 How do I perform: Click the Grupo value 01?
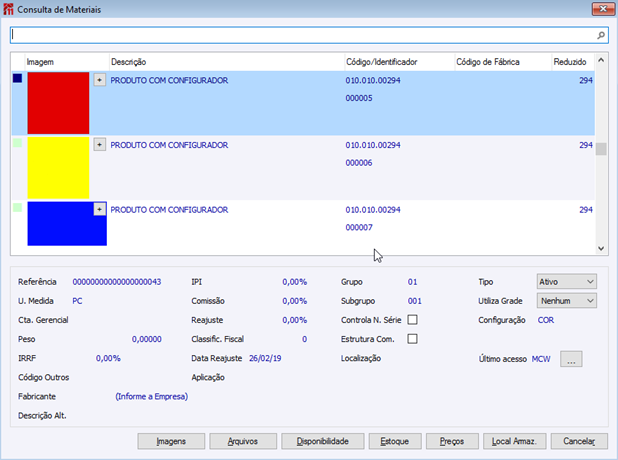pos(412,282)
